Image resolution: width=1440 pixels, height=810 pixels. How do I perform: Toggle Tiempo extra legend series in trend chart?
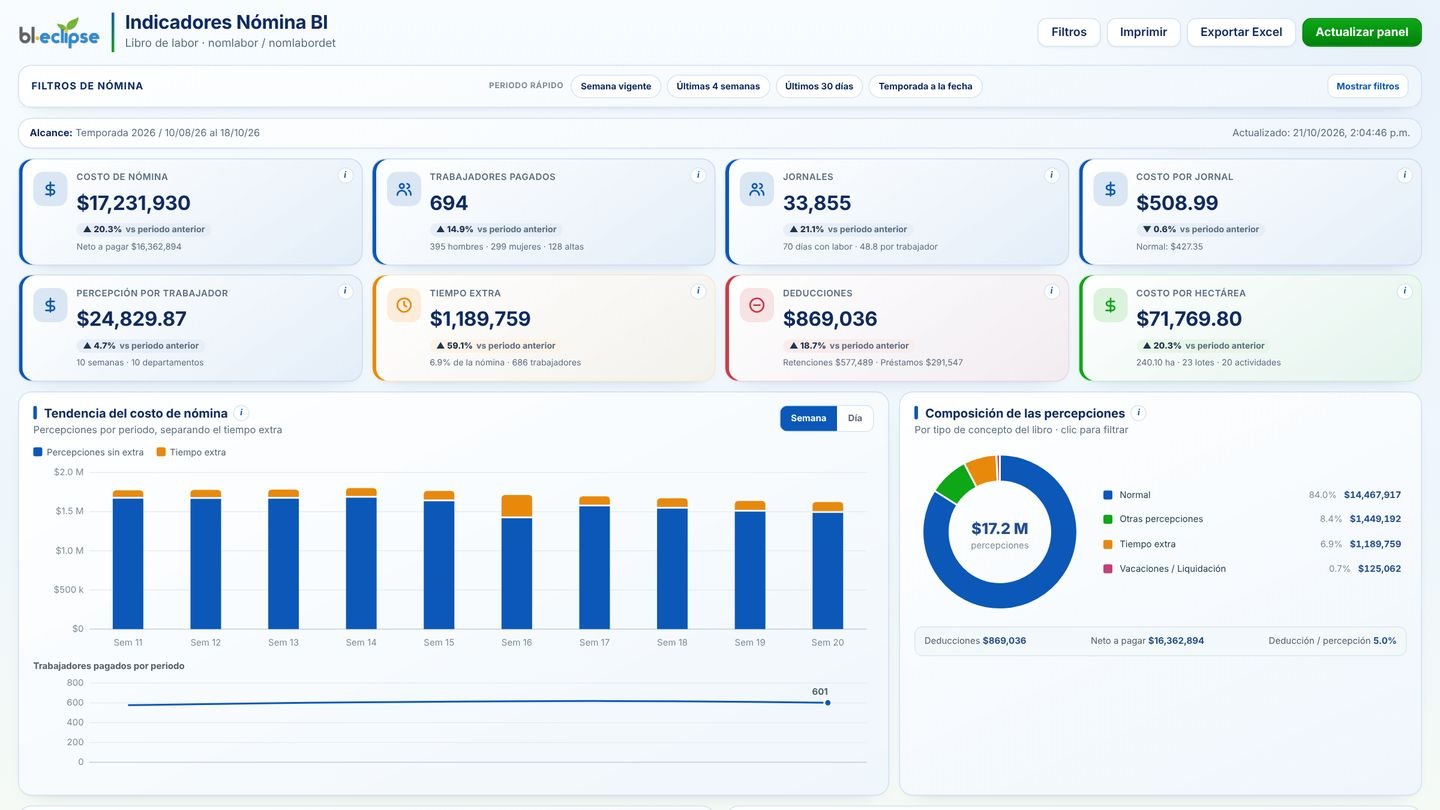point(191,452)
